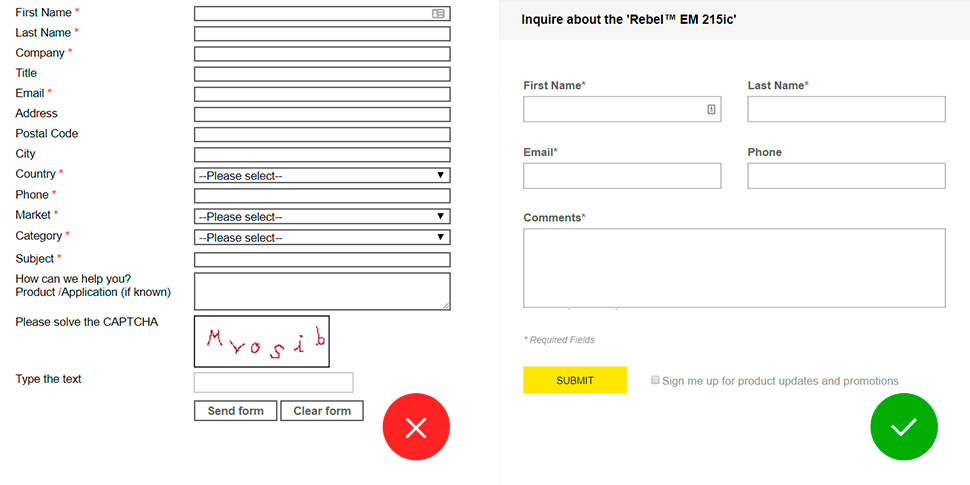This screenshot has width=970, height=485.
Task: Click the right form's Email field
Action: tap(621, 176)
